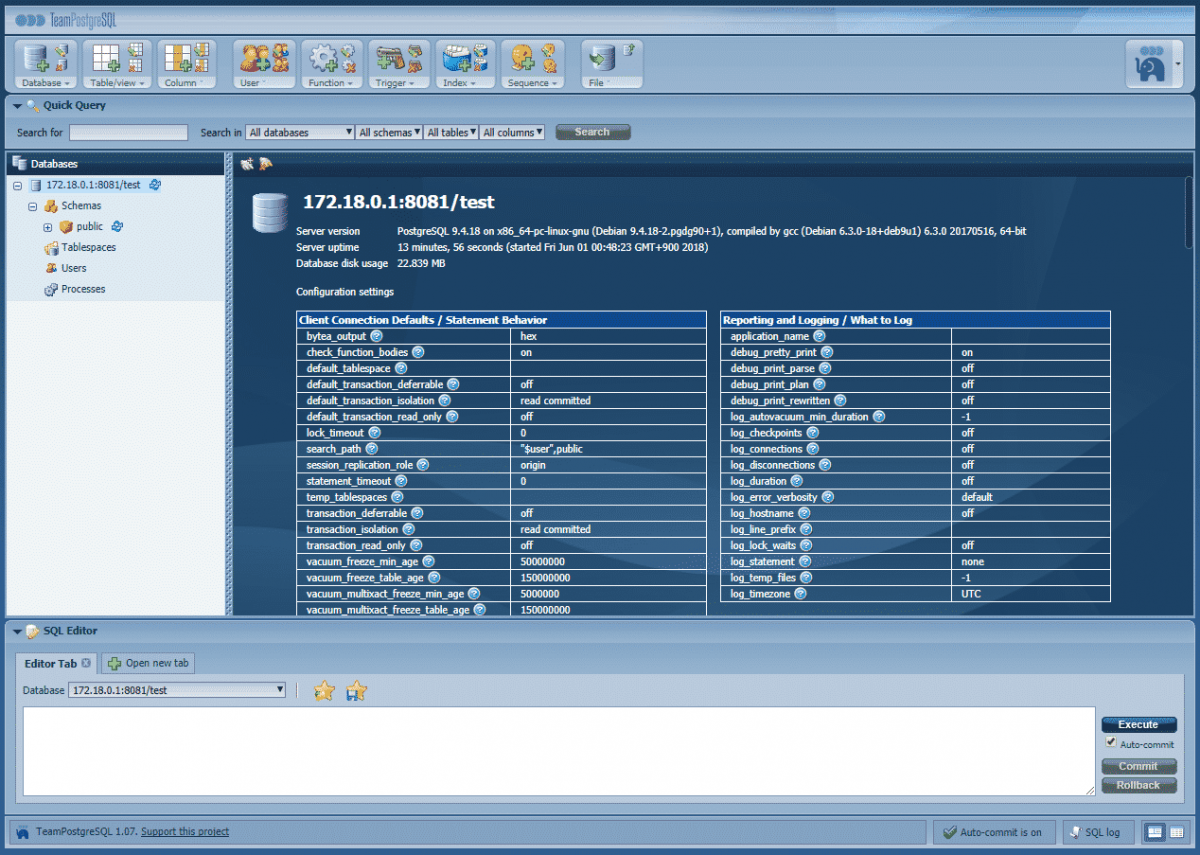Click the large create database icon

[x=36, y=60]
